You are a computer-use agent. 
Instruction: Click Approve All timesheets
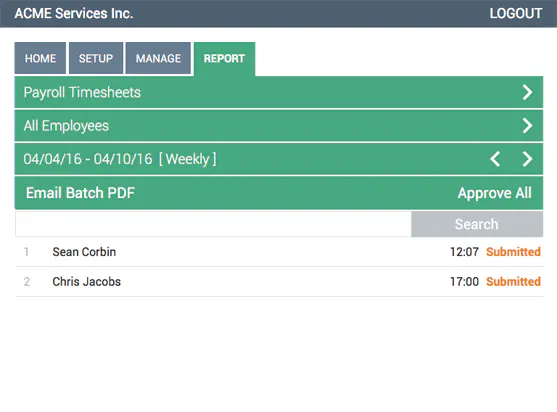pyautogui.click(x=494, y=193)
